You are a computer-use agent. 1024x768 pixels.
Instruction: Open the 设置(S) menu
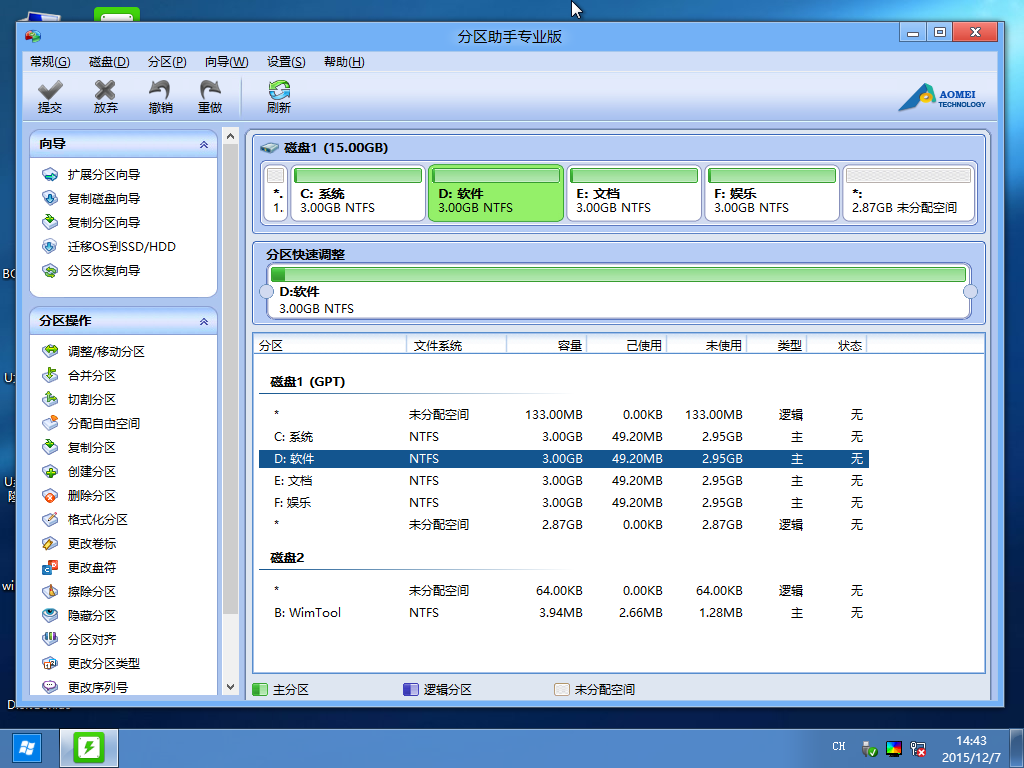[286, 62]
